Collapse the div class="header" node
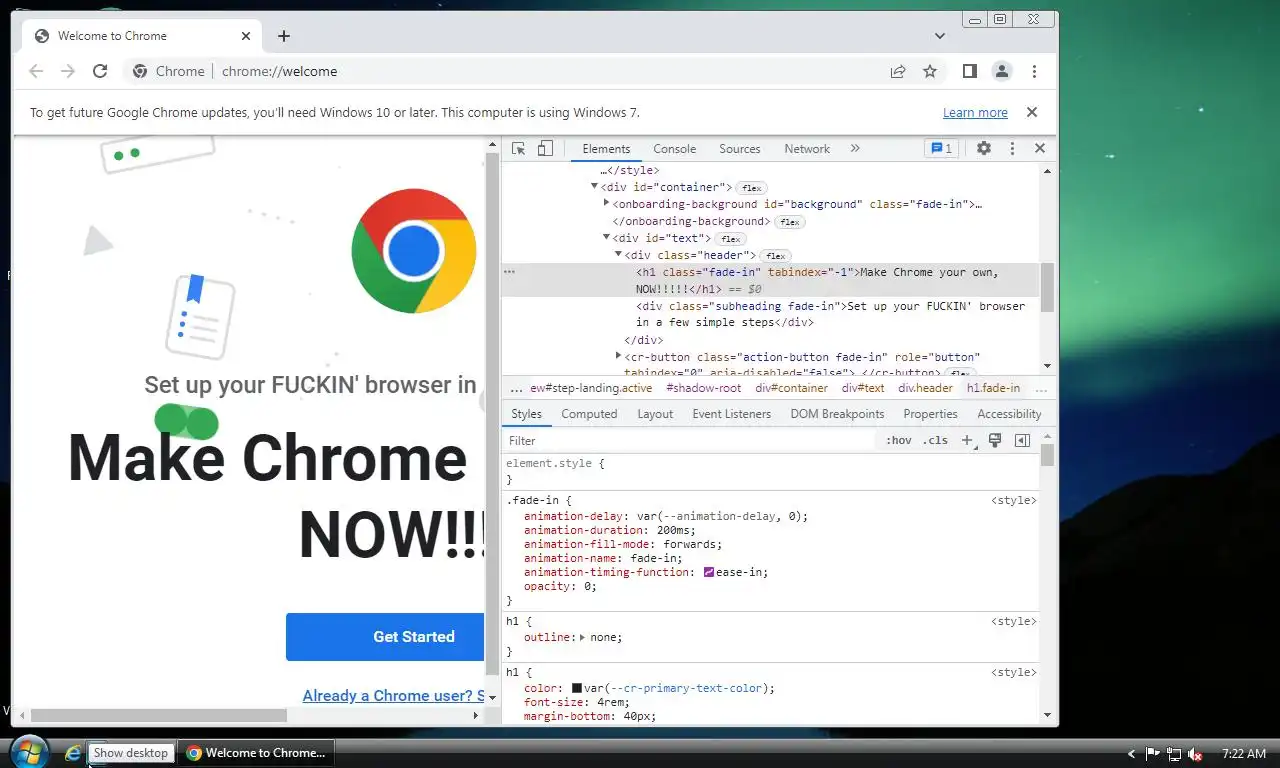 pos(618,254)
